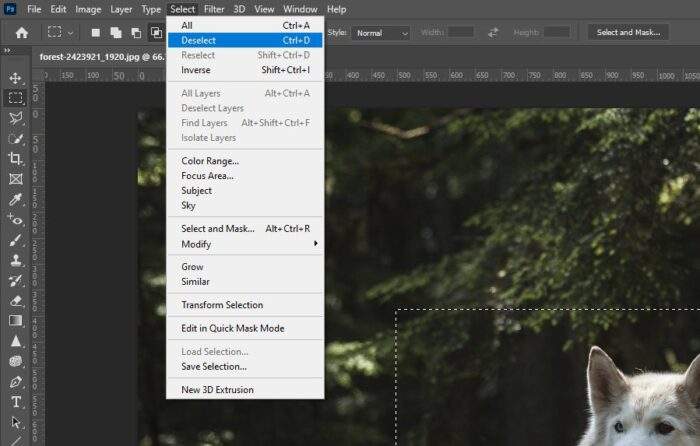Open the File menu

point(34,9)
